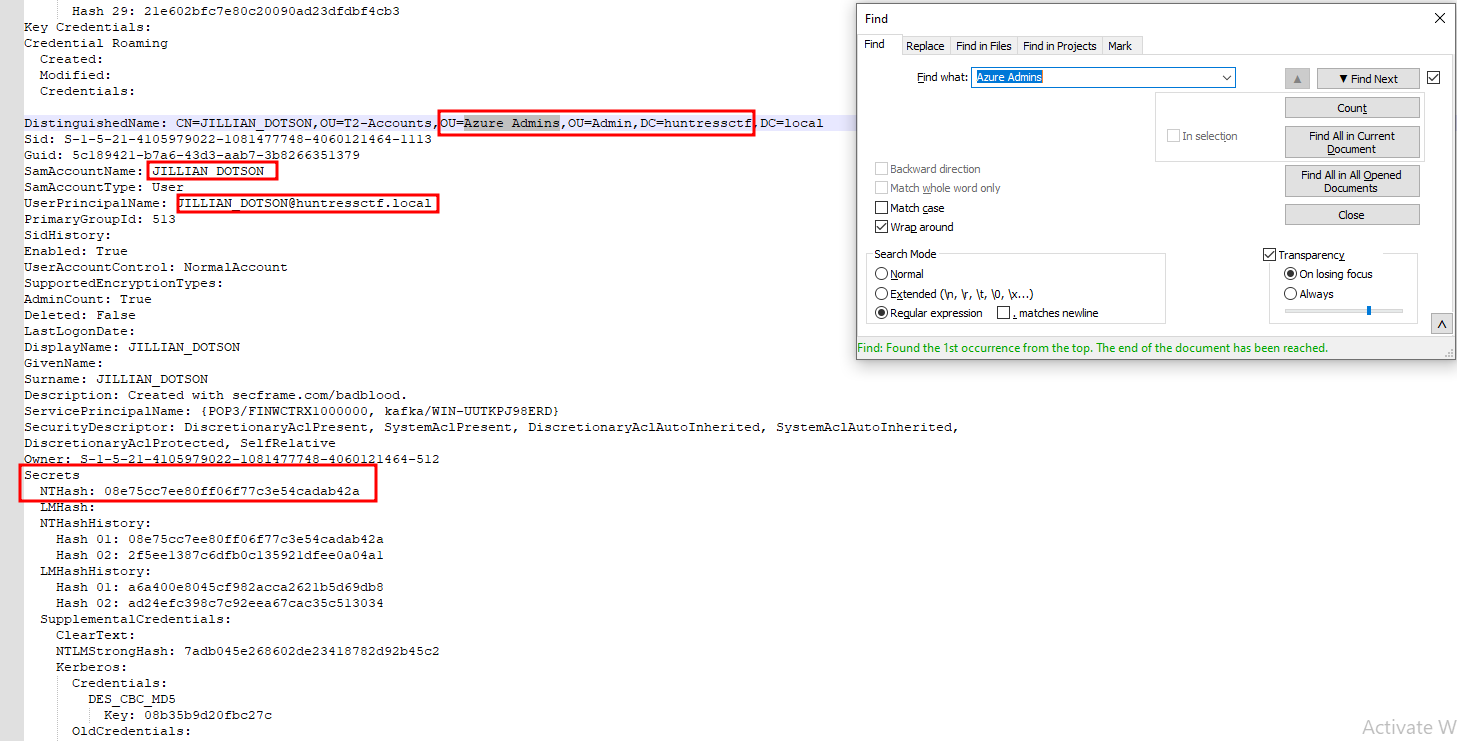1457x741 pixels.
Task: Click the Description badblood line
Action: [x=216, y=395]
